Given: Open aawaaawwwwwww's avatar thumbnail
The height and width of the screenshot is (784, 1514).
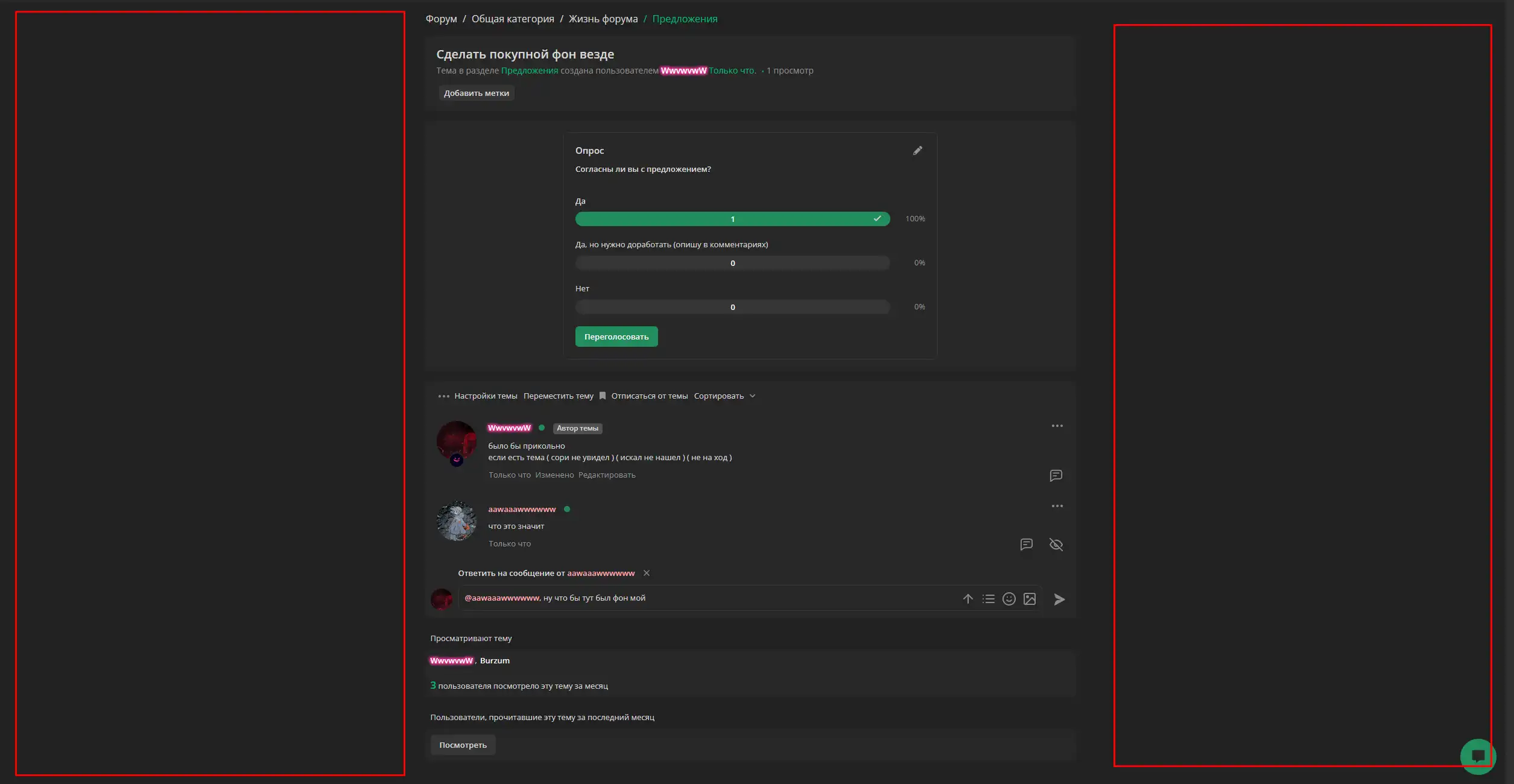Looking at the screenshot, I should tap(457, 521).
